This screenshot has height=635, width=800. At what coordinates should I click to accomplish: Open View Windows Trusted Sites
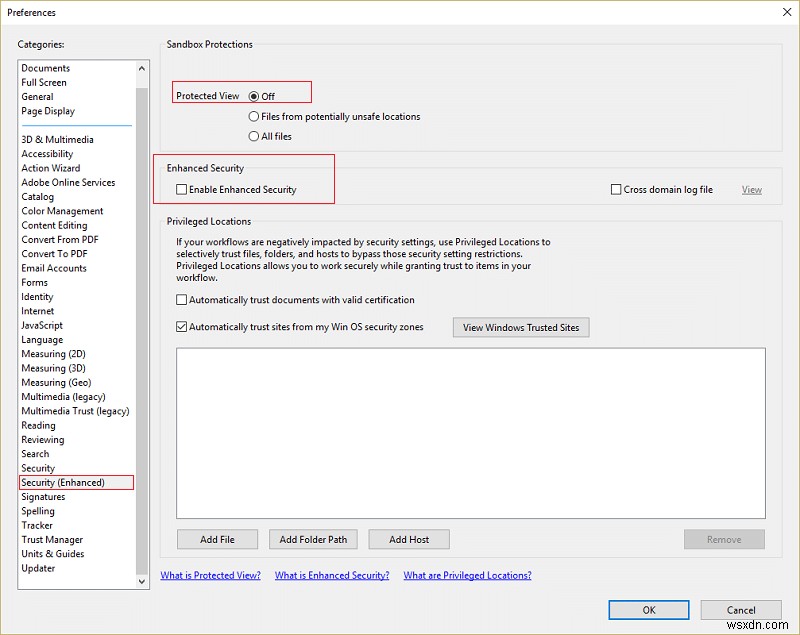[521, 327]
